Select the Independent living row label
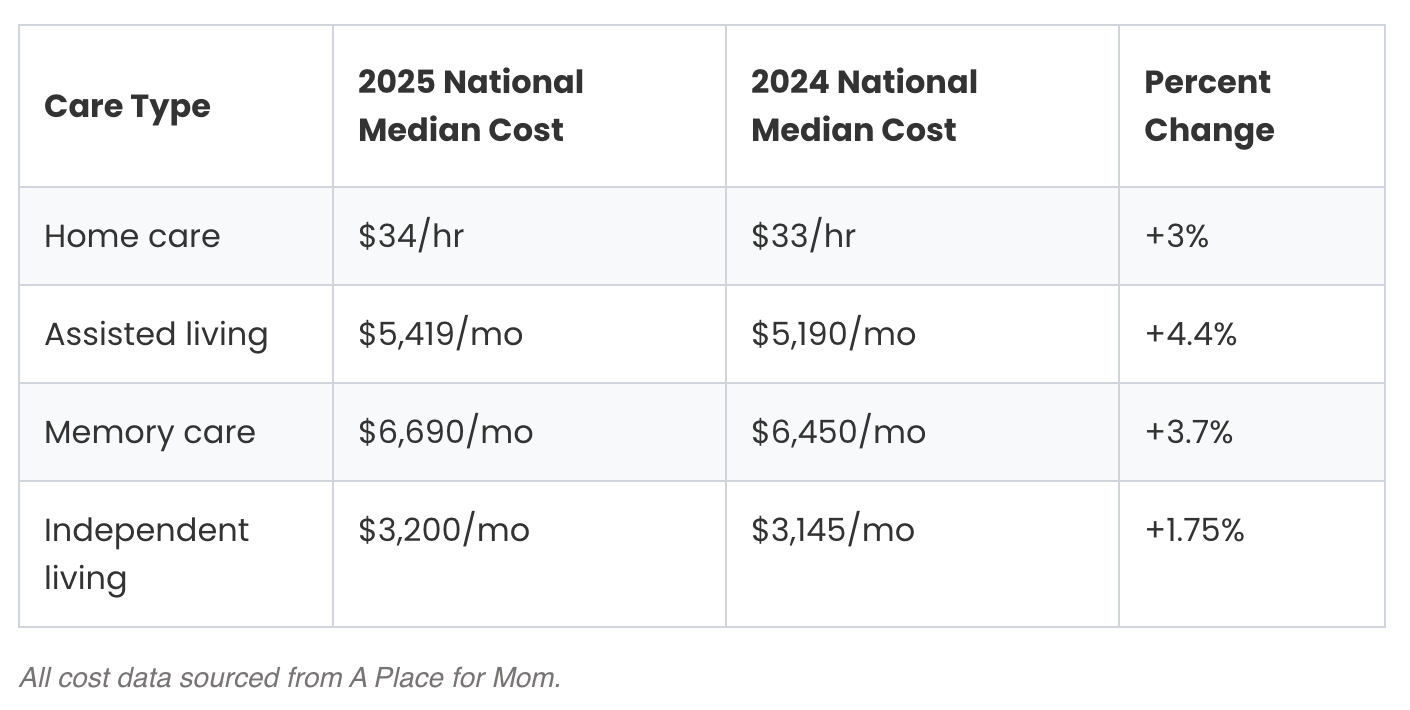The height and width of the screenshot is (710, 1410). click(x=146, y=553)
